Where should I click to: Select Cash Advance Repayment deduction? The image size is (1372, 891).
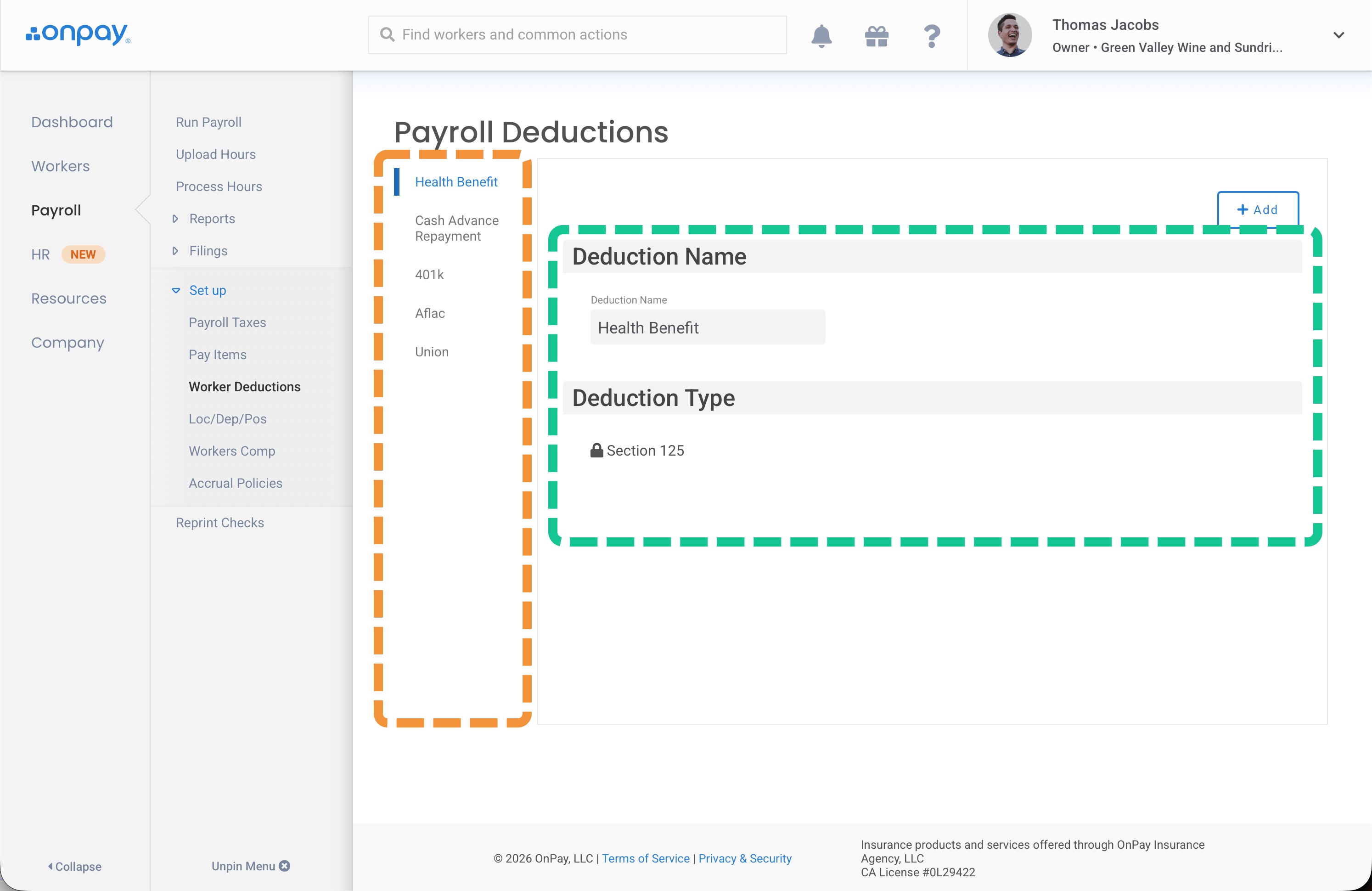click(x=456, y=228)
